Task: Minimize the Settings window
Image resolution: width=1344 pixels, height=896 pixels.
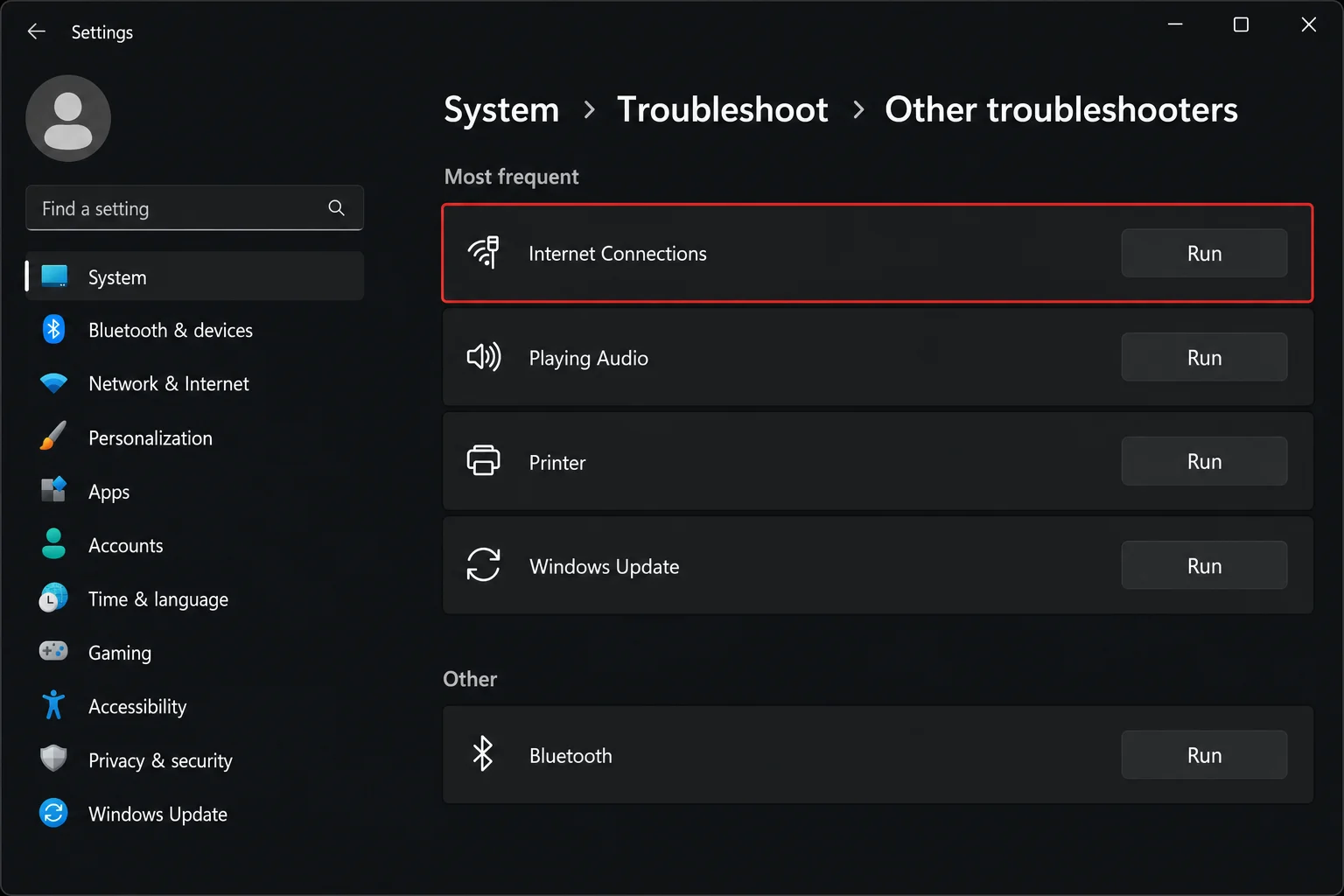Action: [x=1175, y=24]
